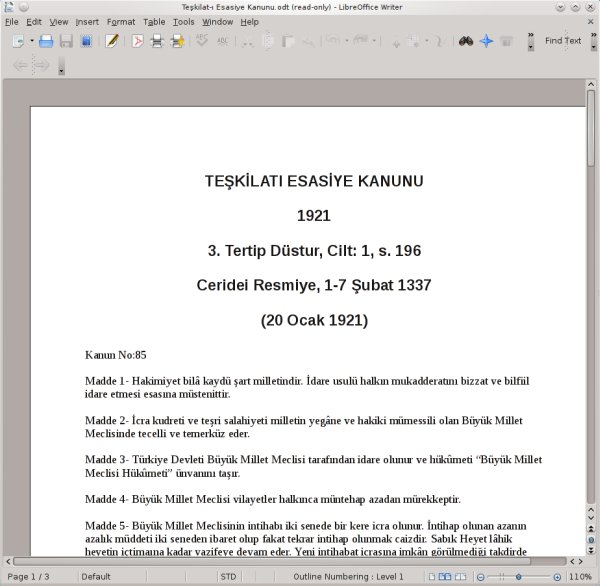Open the View menu
This screenshot has height=586, width=600.
[59, 22]
